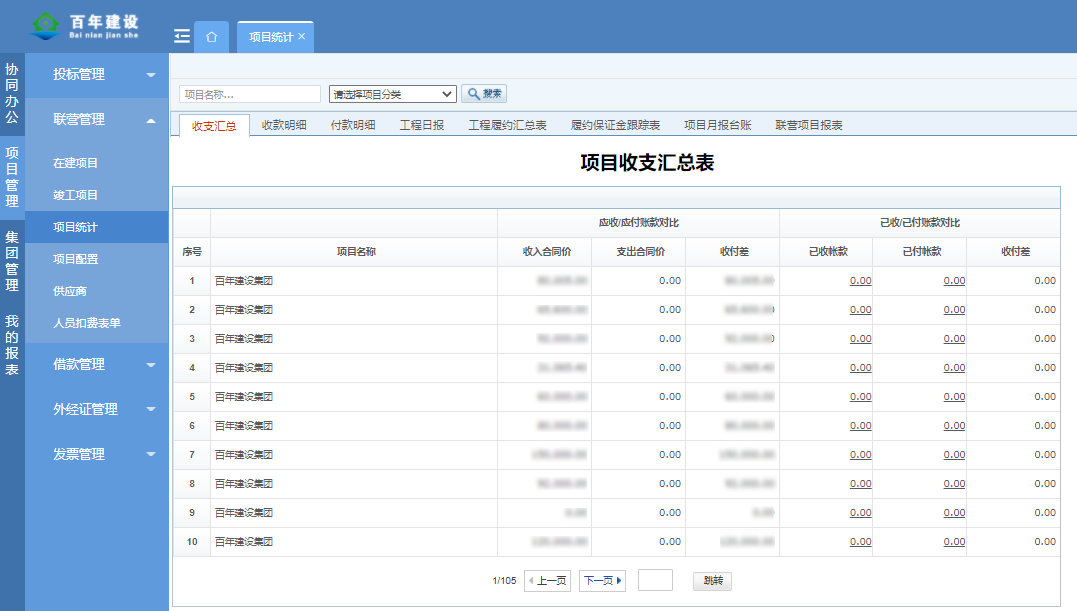Select row 2 project name 百年建设集团
Screen dimensions: 1077x611
[x=244, y=310]
